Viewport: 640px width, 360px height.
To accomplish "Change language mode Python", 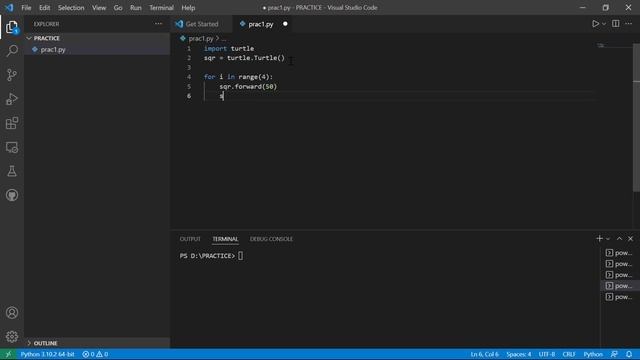I will click(x=593, y=354).
